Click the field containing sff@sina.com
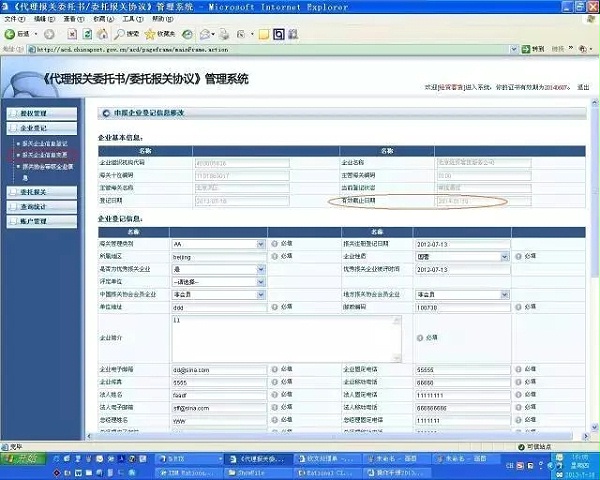This screenshot has height=480, width=600. click(x=219, y=408)
